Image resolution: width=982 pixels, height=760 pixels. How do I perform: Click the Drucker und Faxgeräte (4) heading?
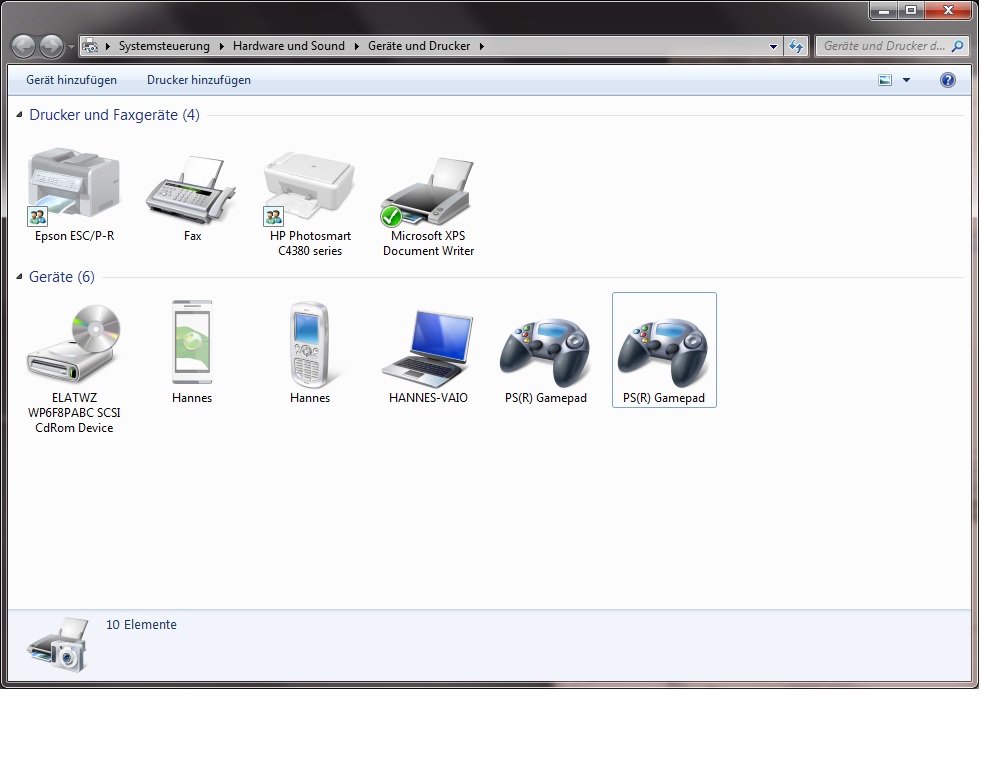115,115
